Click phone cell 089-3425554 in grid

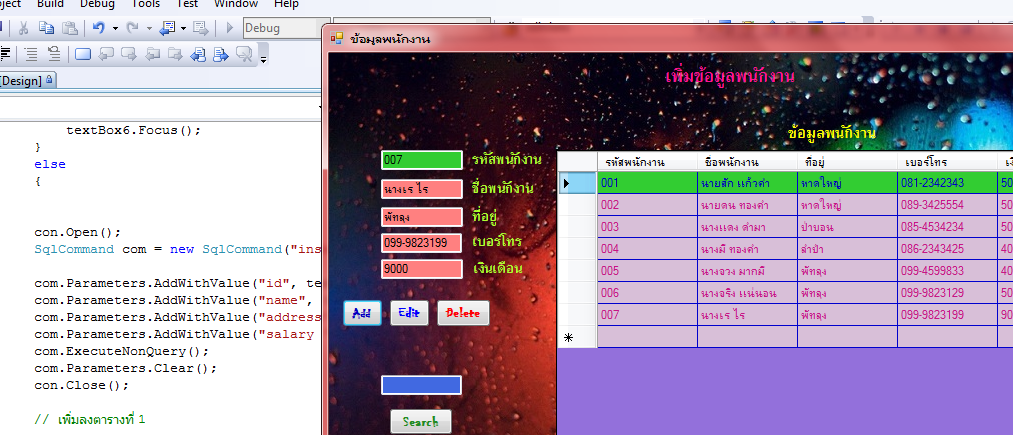[948, 205]
